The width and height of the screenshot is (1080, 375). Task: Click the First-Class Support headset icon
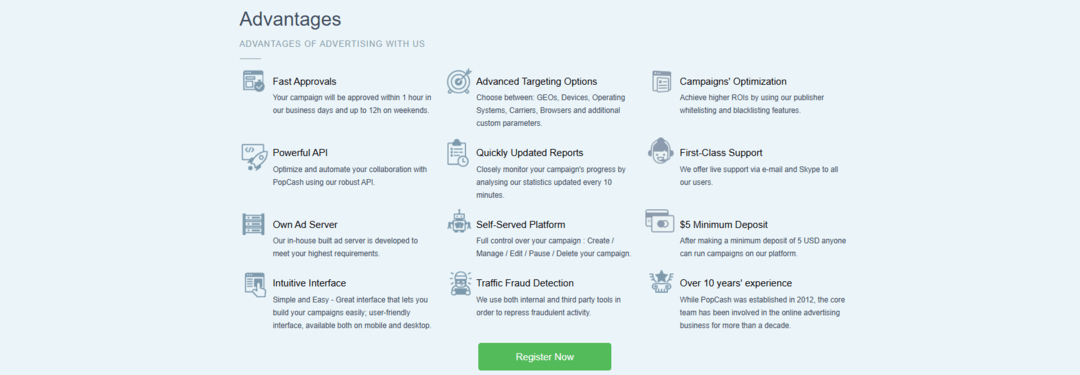pos(661,150)
